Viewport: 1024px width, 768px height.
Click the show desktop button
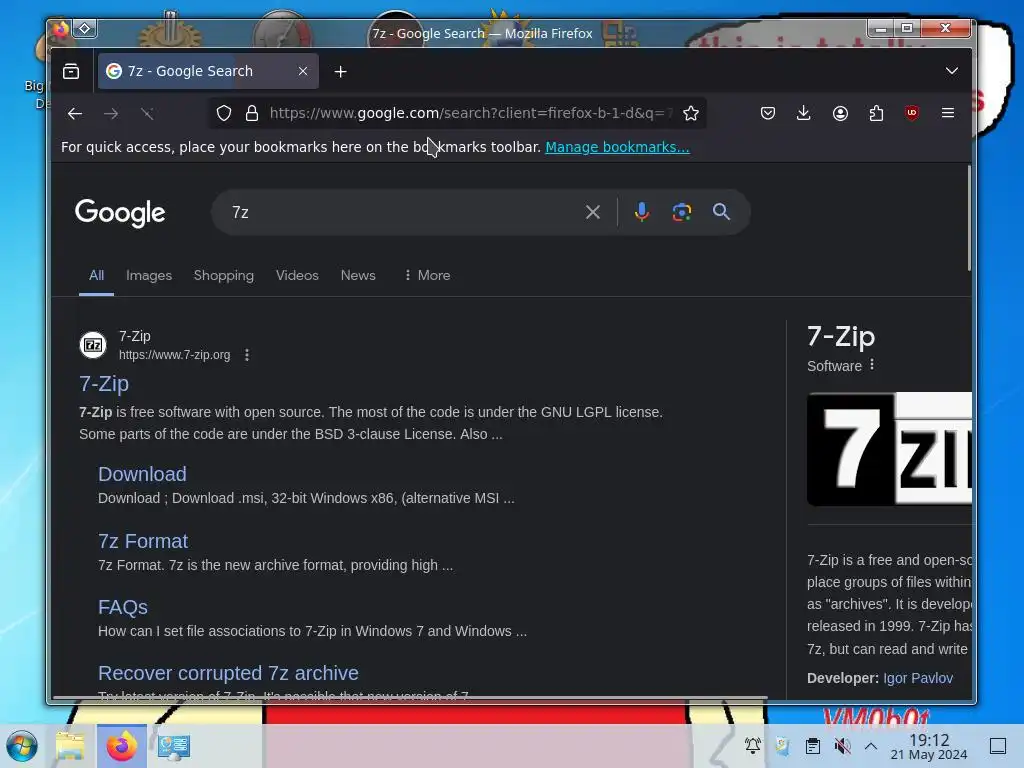click(998, 746)
